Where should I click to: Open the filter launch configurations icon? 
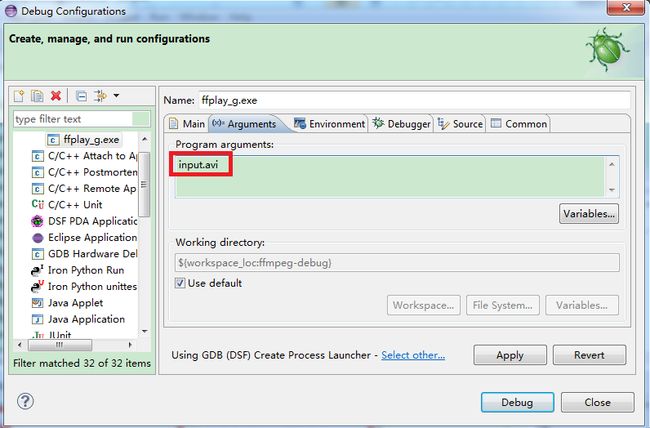coord(100,96)
